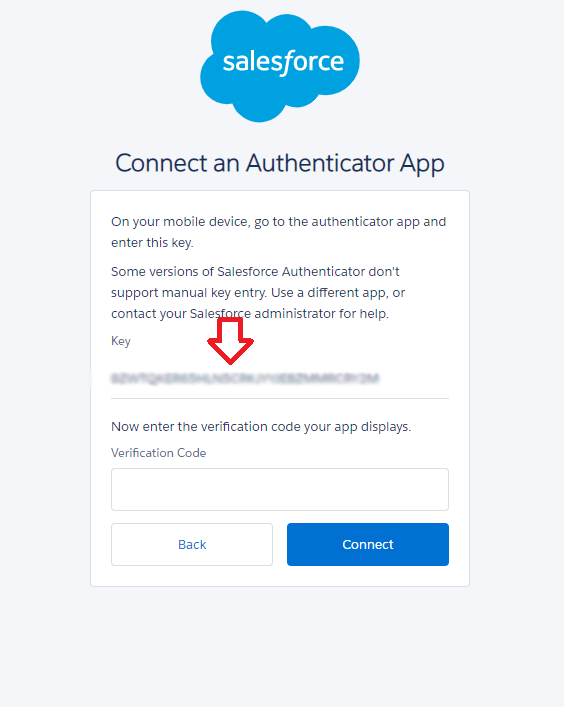Go back with the Back button
This screenshot has width=564, height=707.
(192, 544)
